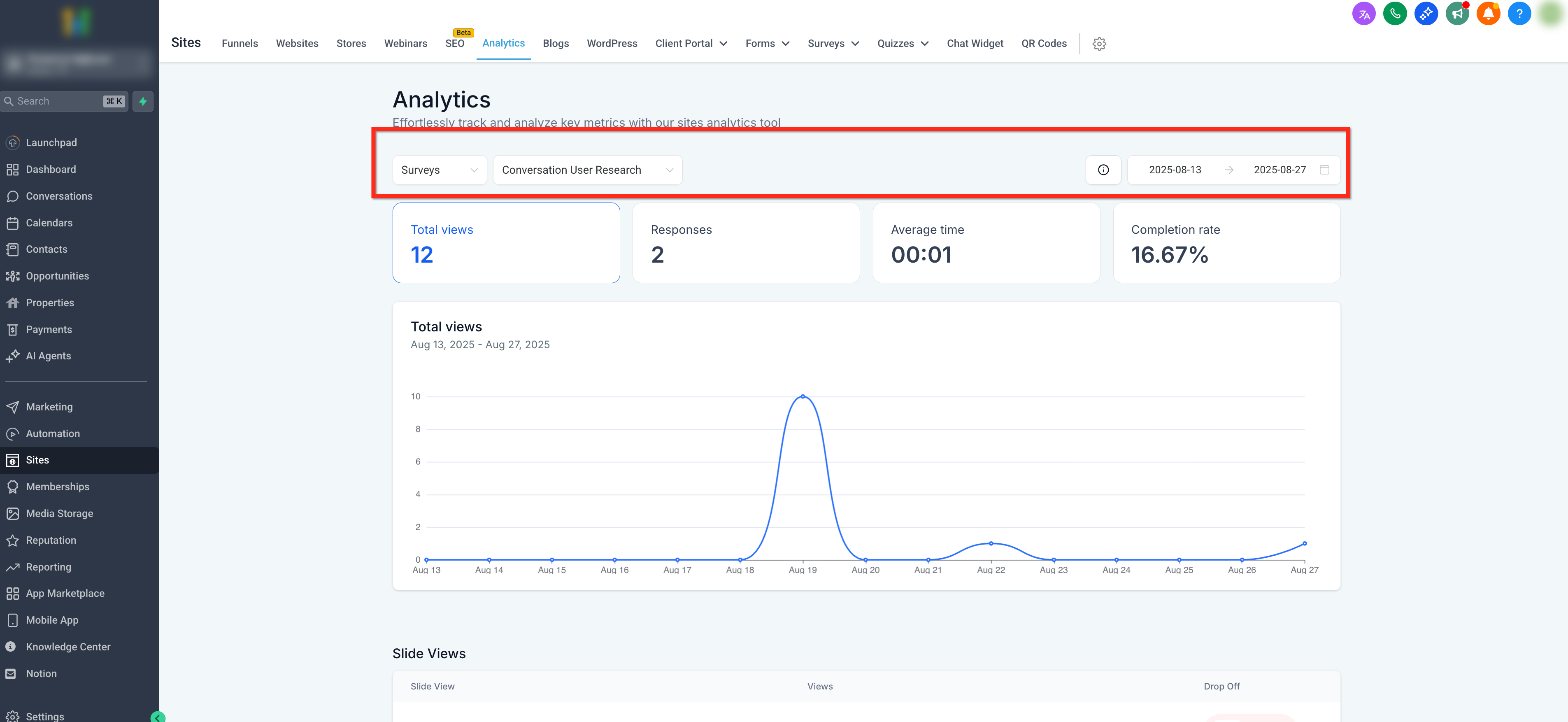The height and width of the screenshot is (722, 1568).
Task: Click the green phone call icon
Action: (1394, 14)
